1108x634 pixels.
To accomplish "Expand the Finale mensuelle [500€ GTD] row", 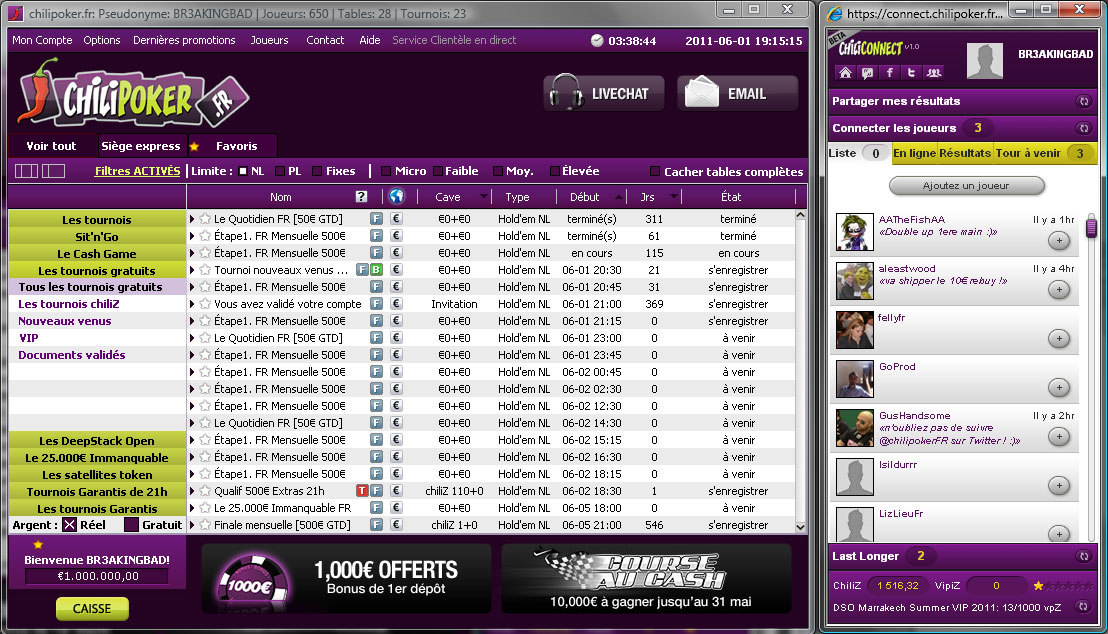I will 192,524.
